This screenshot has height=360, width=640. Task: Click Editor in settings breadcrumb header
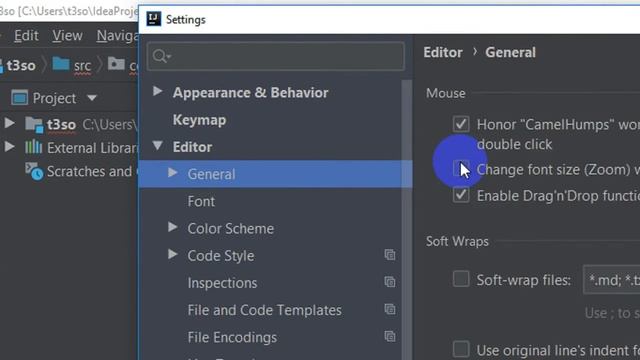click(443, 52)
